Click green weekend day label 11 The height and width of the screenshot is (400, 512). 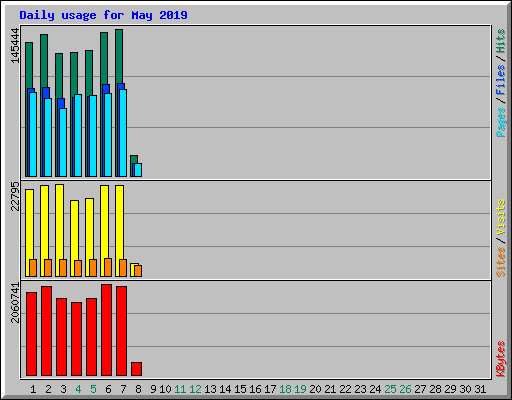(x=180, y=389)
